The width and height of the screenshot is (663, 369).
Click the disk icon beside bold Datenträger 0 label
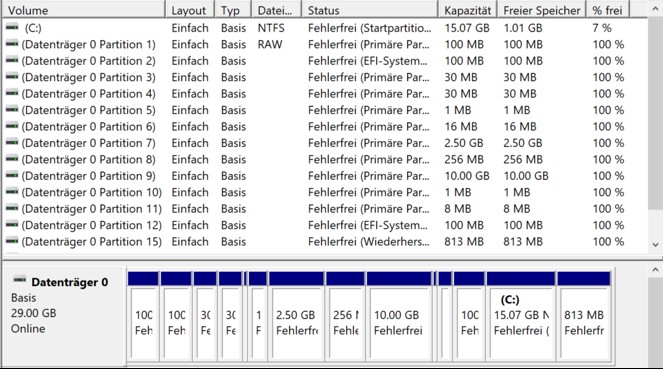tap(19, 279)
